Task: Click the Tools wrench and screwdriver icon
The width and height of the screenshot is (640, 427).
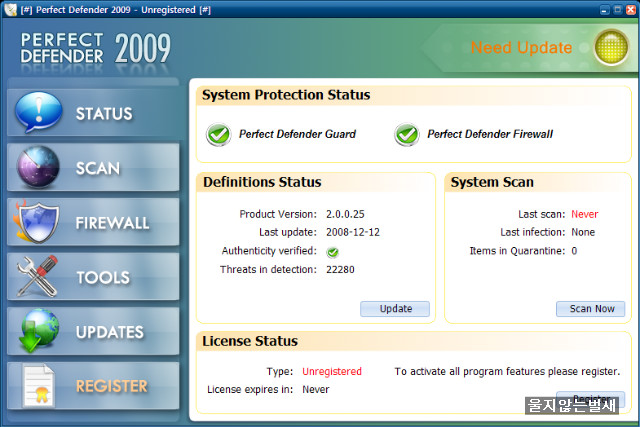Action: 37,276
